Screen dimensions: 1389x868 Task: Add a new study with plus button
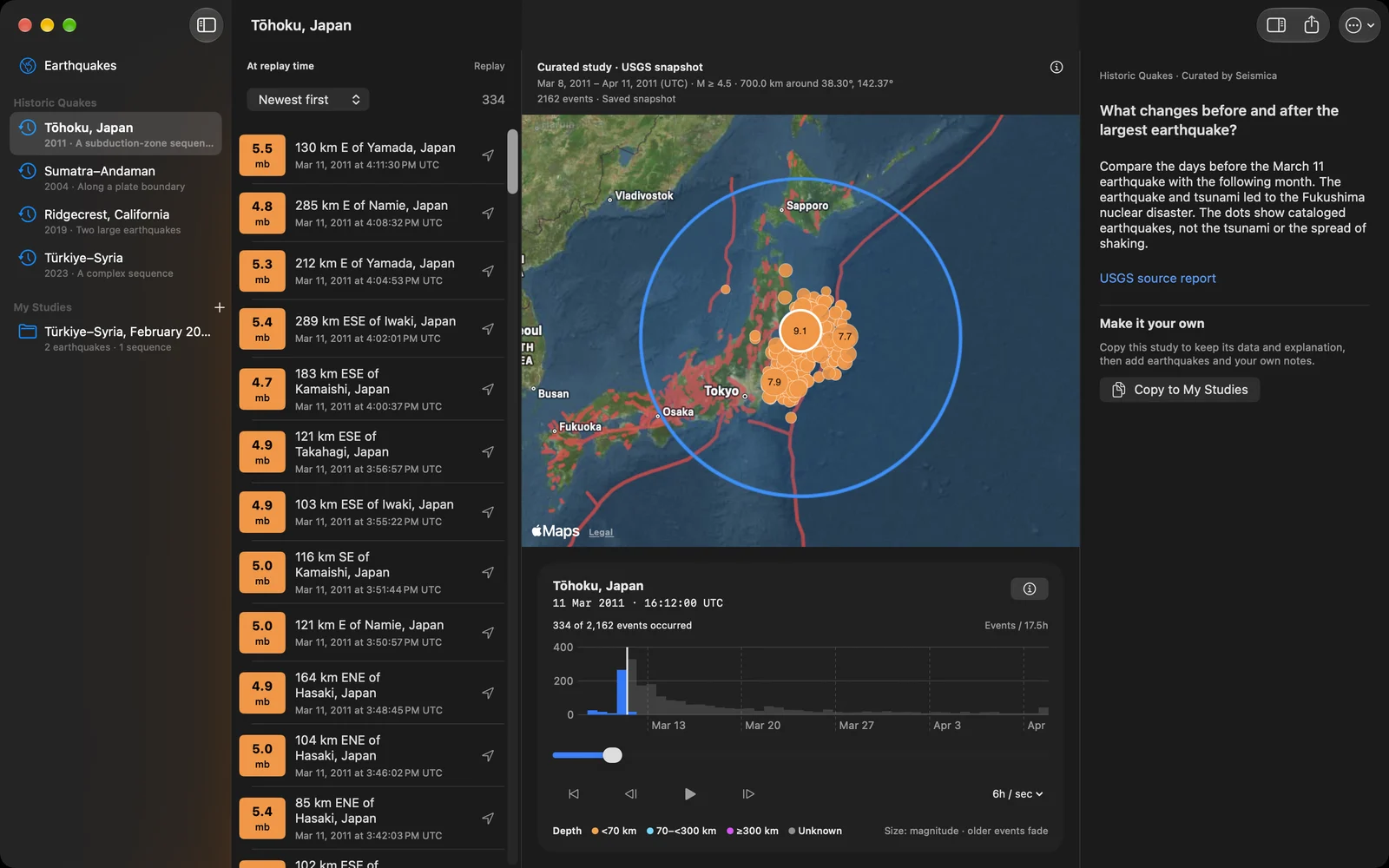(220, 307)
